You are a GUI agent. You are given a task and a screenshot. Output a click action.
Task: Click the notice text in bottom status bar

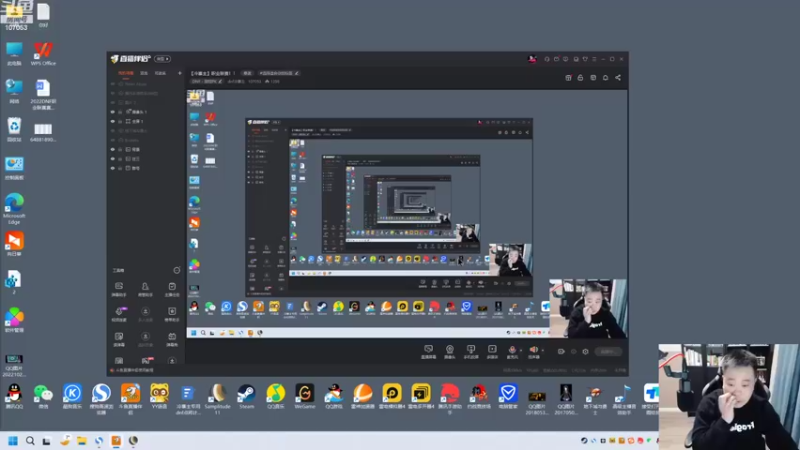(x=135, y=370)
